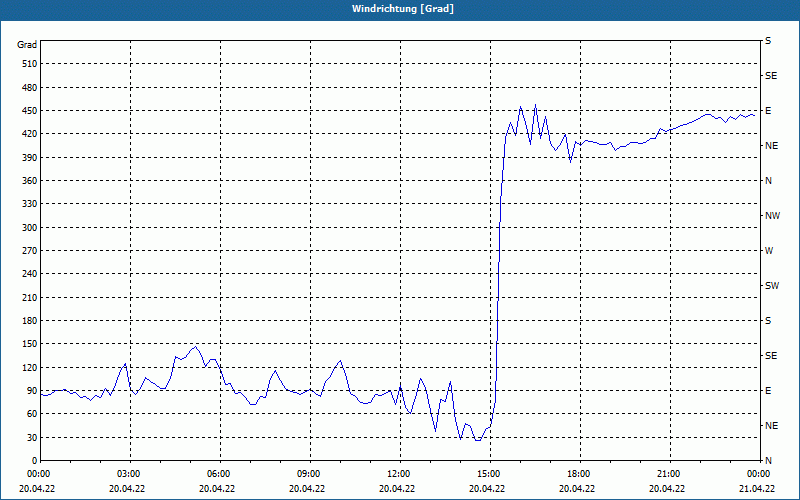The width and height of the screenshot is (800, 500).
Task: Click the 03:00 time label
Action: click(x=131, y=474)
